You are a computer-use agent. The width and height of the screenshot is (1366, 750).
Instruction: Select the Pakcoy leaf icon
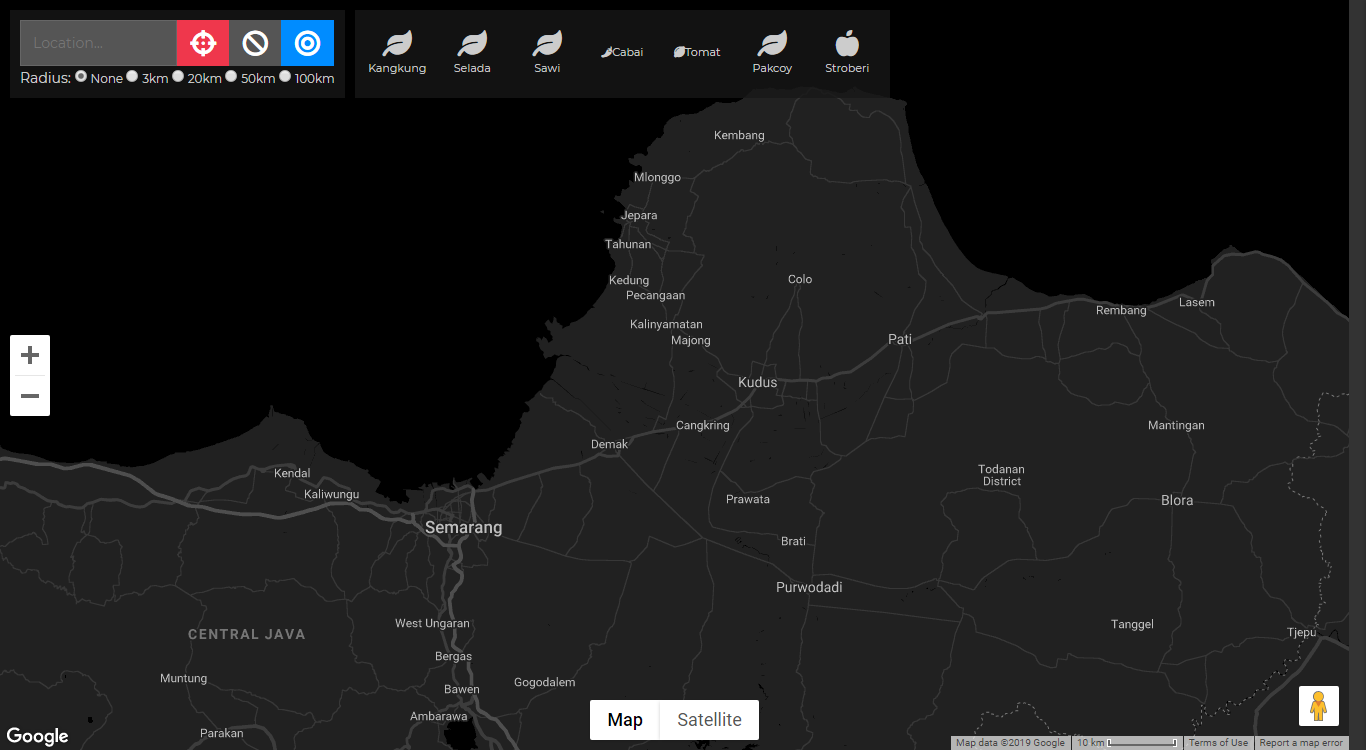coord(772,53)
